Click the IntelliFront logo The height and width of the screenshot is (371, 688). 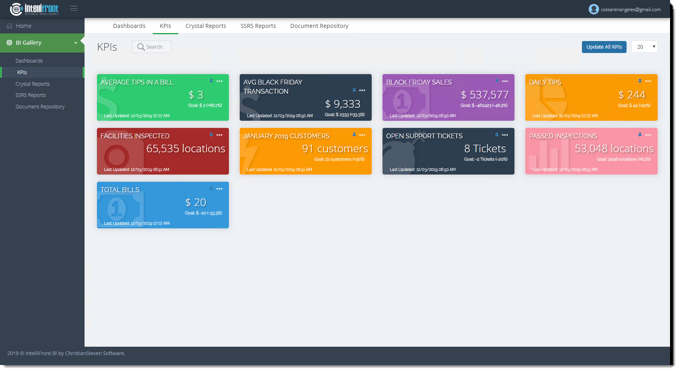click(34, 8)
